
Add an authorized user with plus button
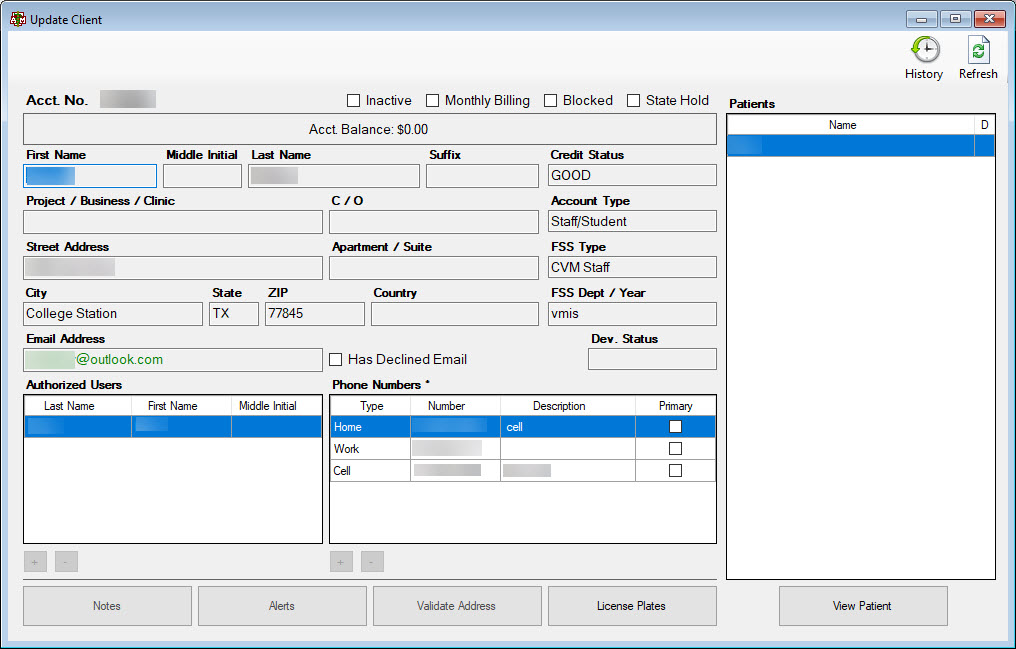35,562
